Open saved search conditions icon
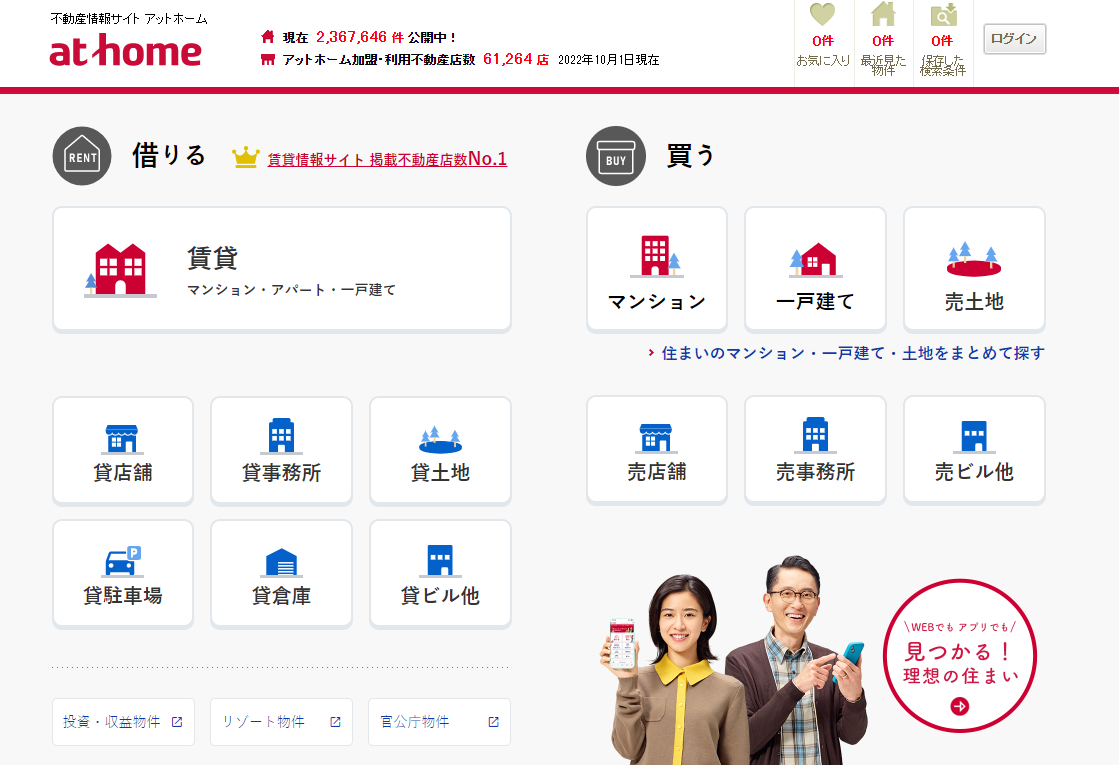Screen dimensions: 1119x765 [x=943, y=14]
